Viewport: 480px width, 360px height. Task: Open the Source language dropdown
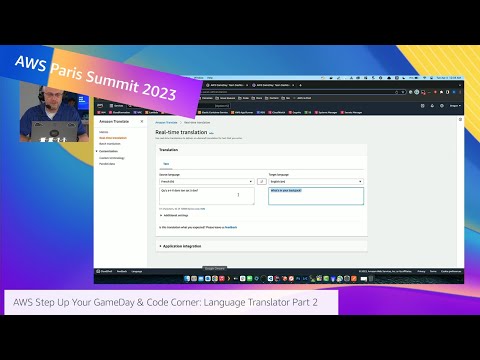tap(207, 181)
